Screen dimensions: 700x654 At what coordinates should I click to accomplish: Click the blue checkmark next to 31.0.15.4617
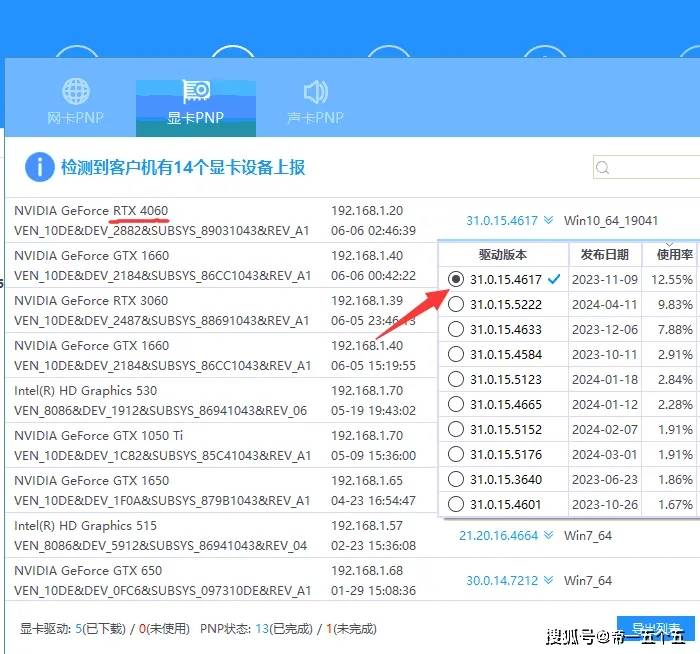coord(554,279)
